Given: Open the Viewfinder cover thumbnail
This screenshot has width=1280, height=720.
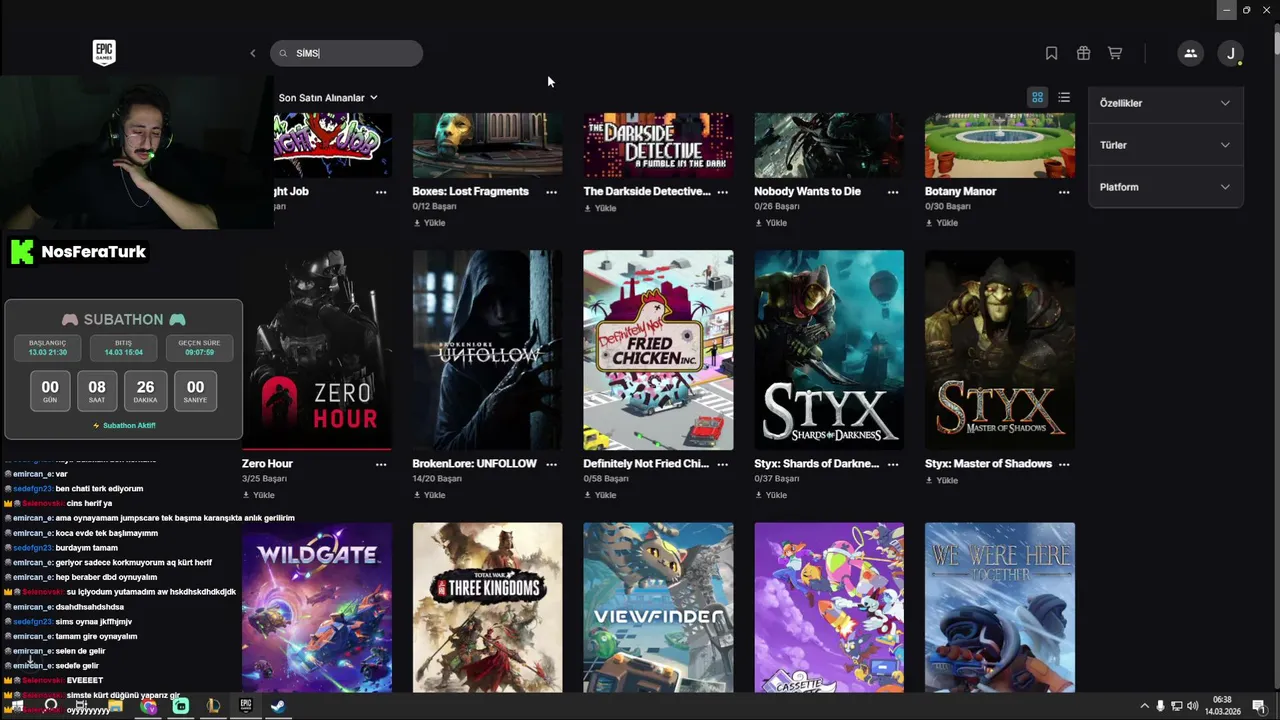Looking at the screenshot, I should pyautogui.click(x=658, y=607).
